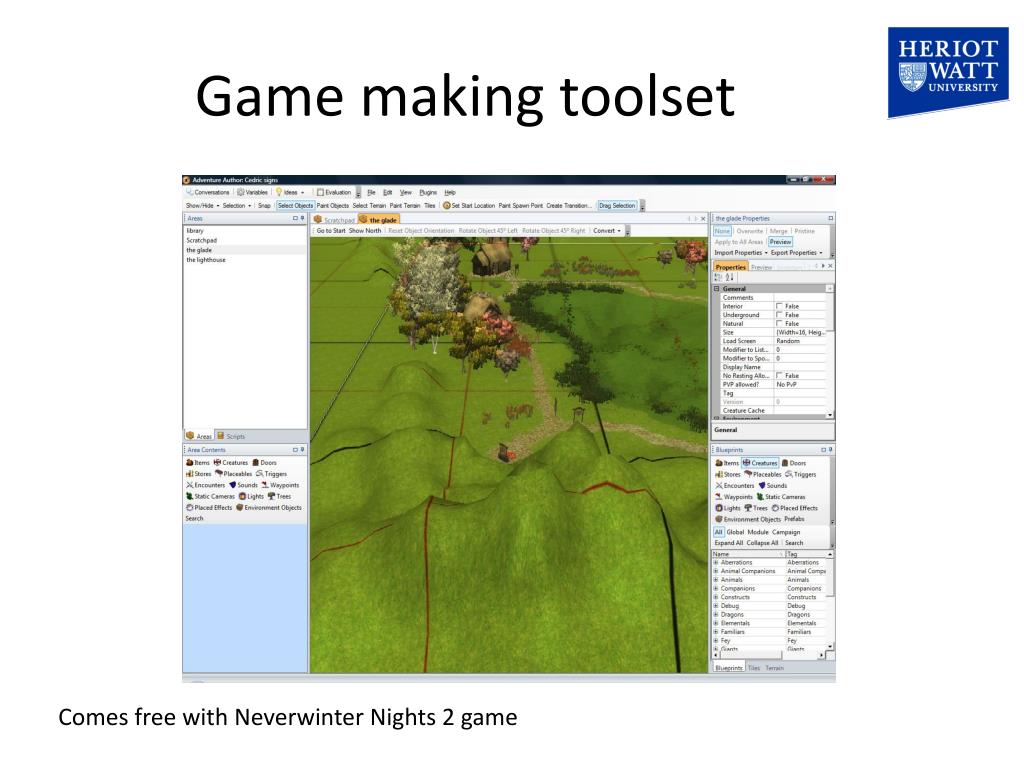This screenshot has height=768, width=1024.
Task: Select Static Cameras in the Blueprints panel
Action: pos(781,497)
